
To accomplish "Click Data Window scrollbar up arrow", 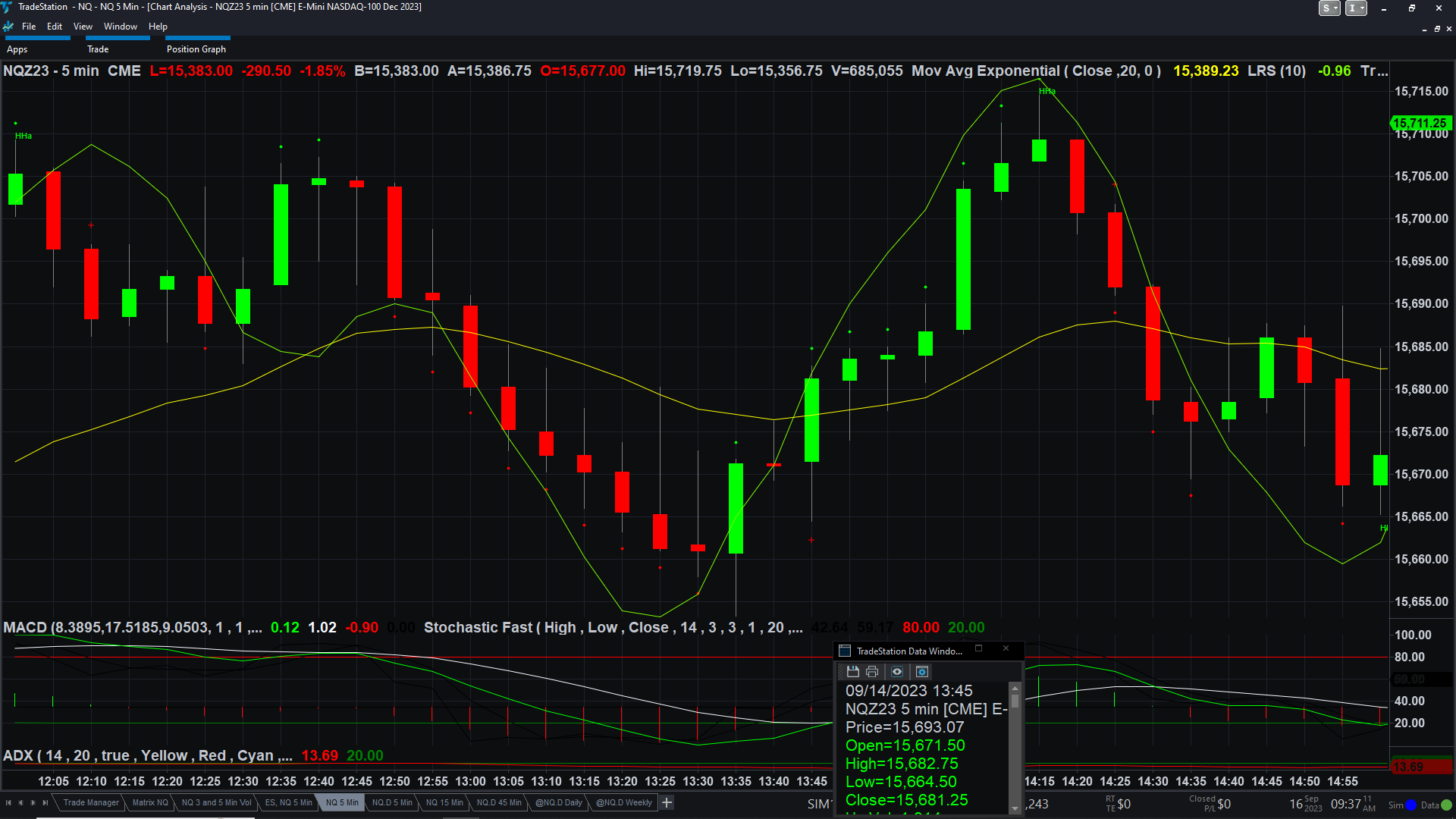I will point(1015,688).
